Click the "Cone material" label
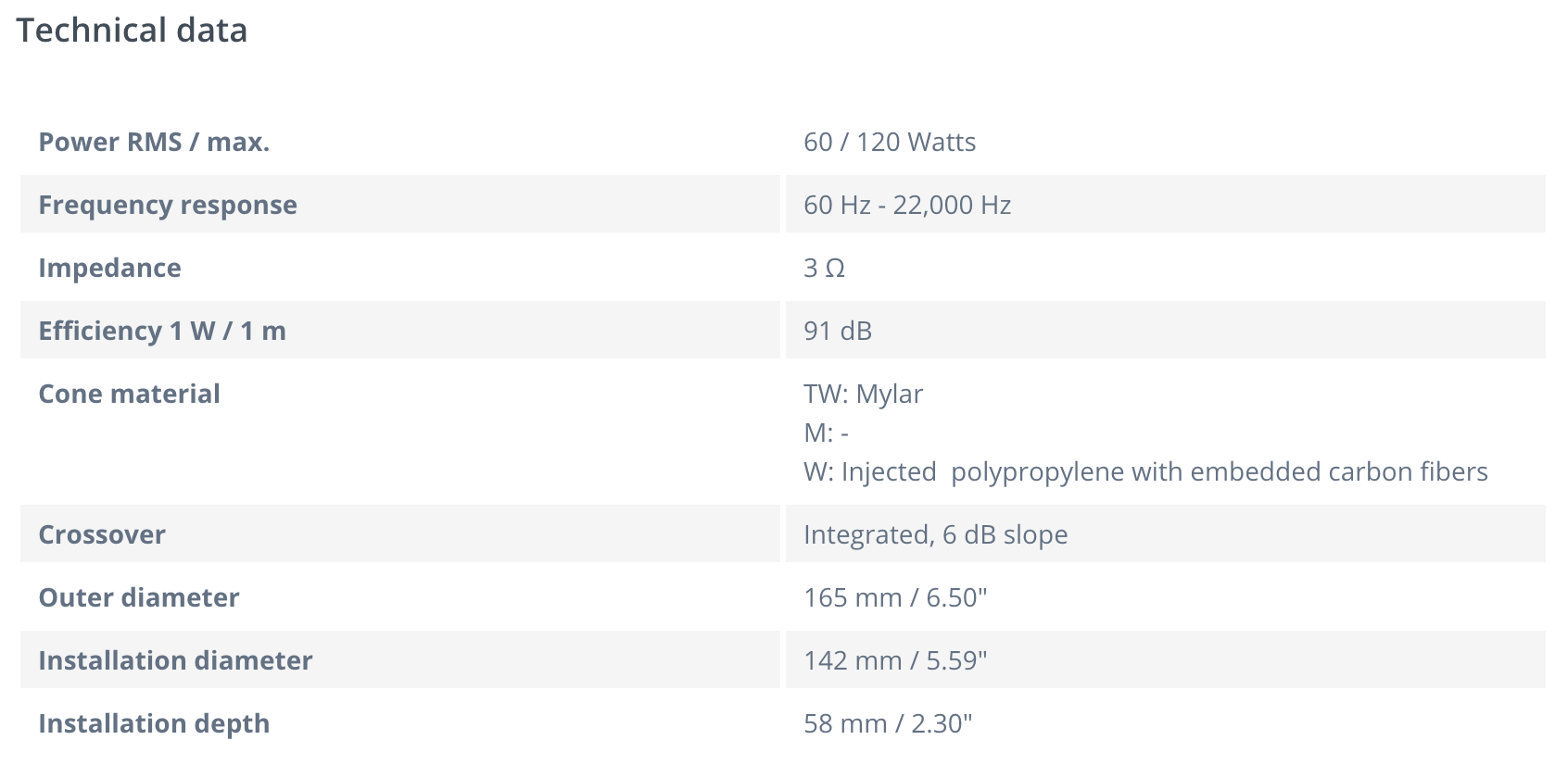The image size is (1568, 765). pos(129,394)
